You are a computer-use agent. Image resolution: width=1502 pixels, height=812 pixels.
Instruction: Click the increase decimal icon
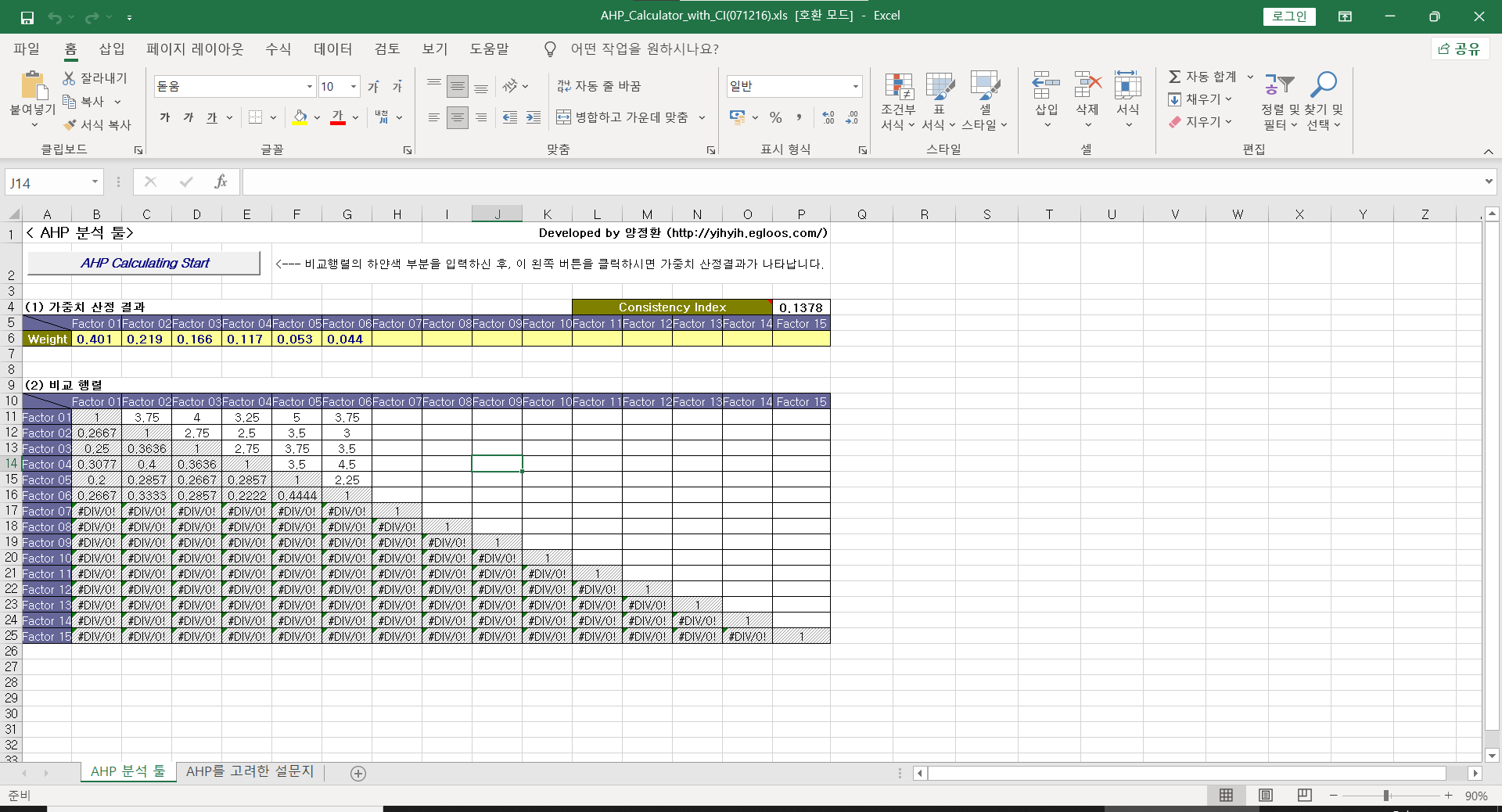pos(828,117)
